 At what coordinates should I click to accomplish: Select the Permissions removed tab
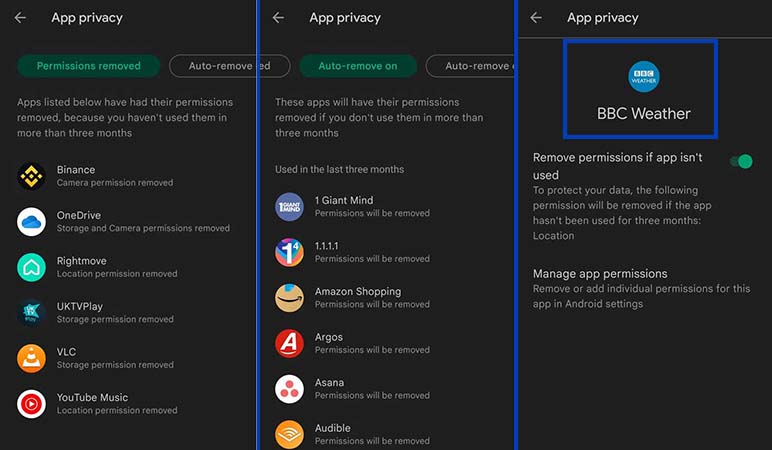click(89, 66)
